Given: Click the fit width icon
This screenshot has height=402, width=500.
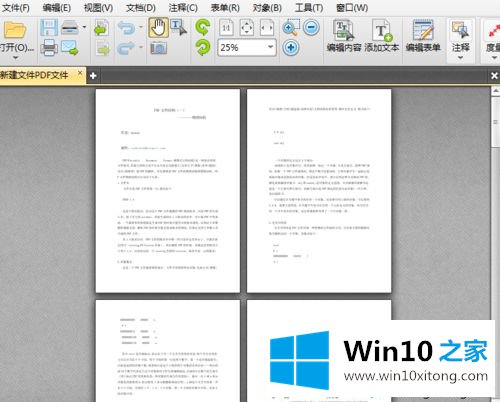Looking at the screenshot, I should click(x=267, y=28).
